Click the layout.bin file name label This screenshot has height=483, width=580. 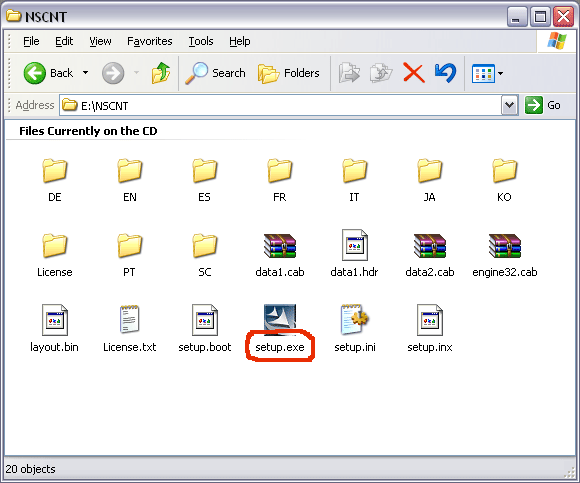click(54, 347)
